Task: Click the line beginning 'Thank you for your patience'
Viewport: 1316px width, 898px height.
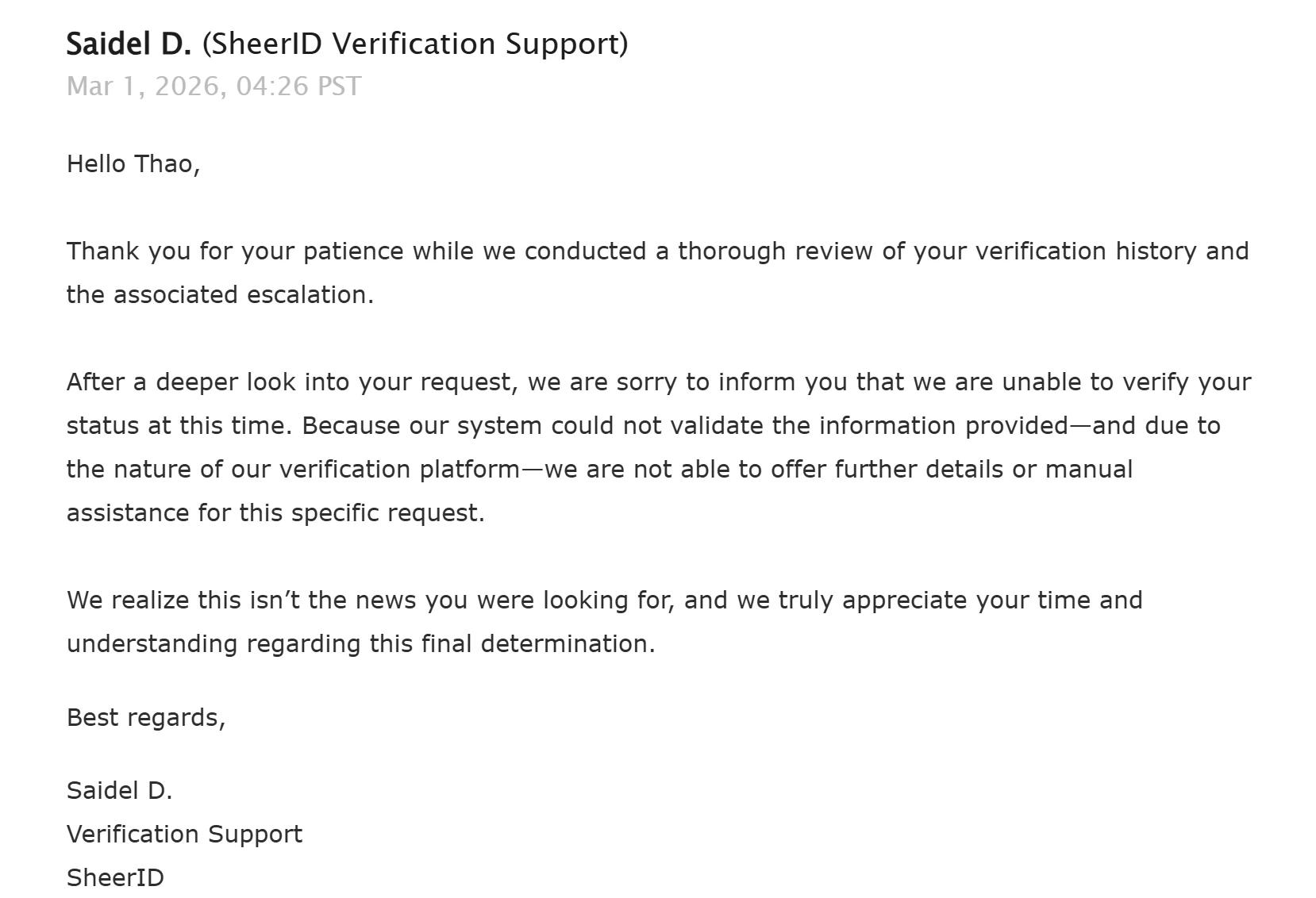Action: [x=658, y=251]
